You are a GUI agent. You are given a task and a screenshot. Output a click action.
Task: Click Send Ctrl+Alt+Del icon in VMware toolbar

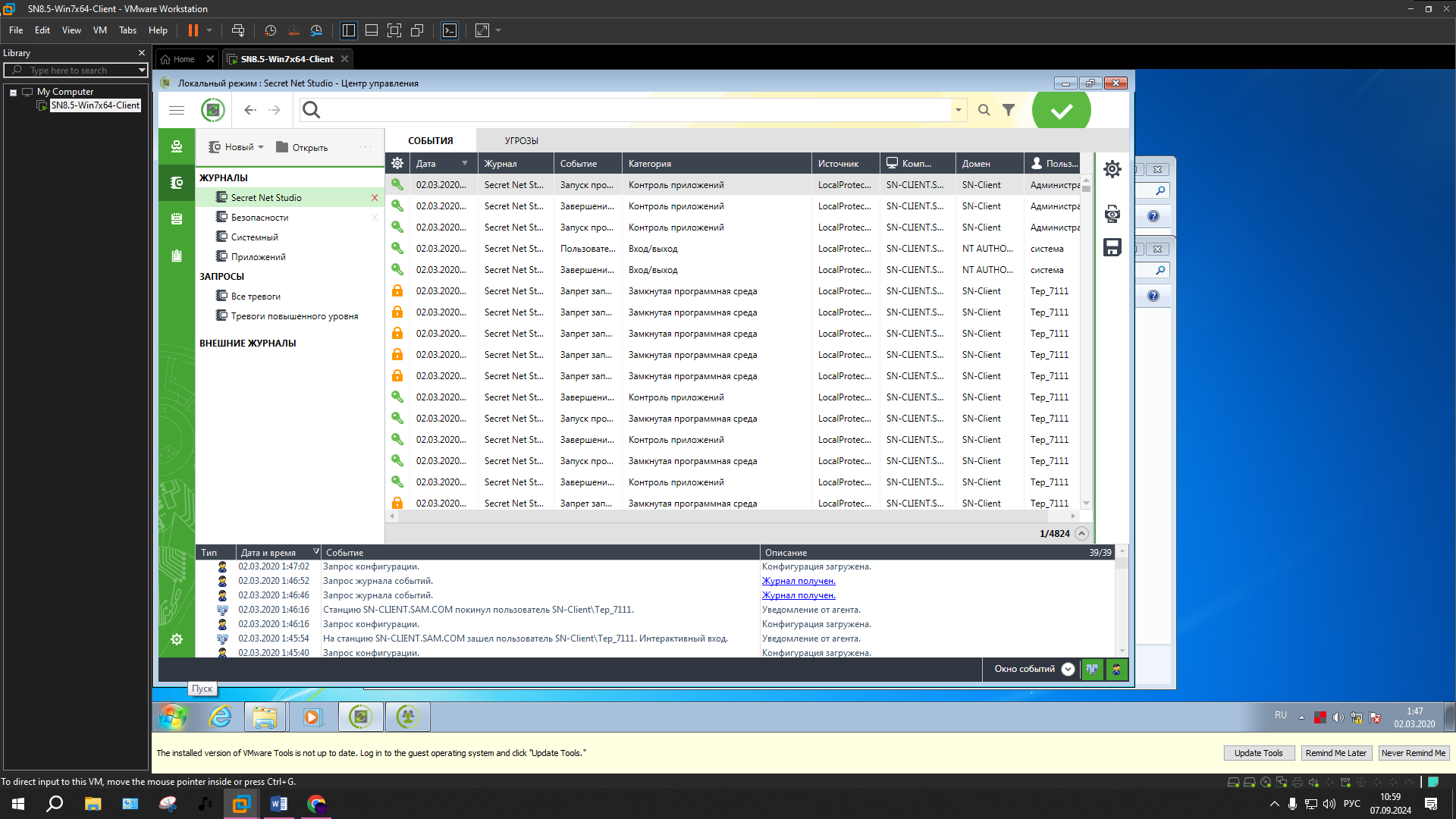tap(238, 30)
